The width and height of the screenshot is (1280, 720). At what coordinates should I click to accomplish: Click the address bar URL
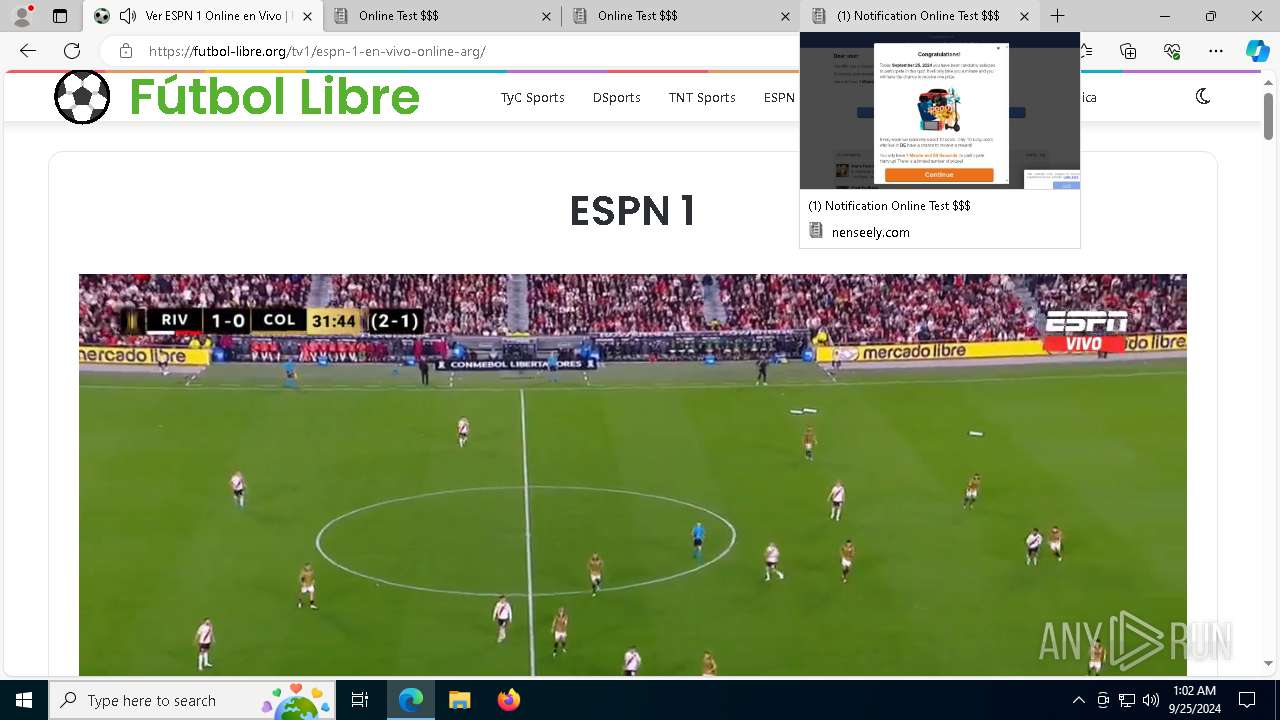pos(317,51)
